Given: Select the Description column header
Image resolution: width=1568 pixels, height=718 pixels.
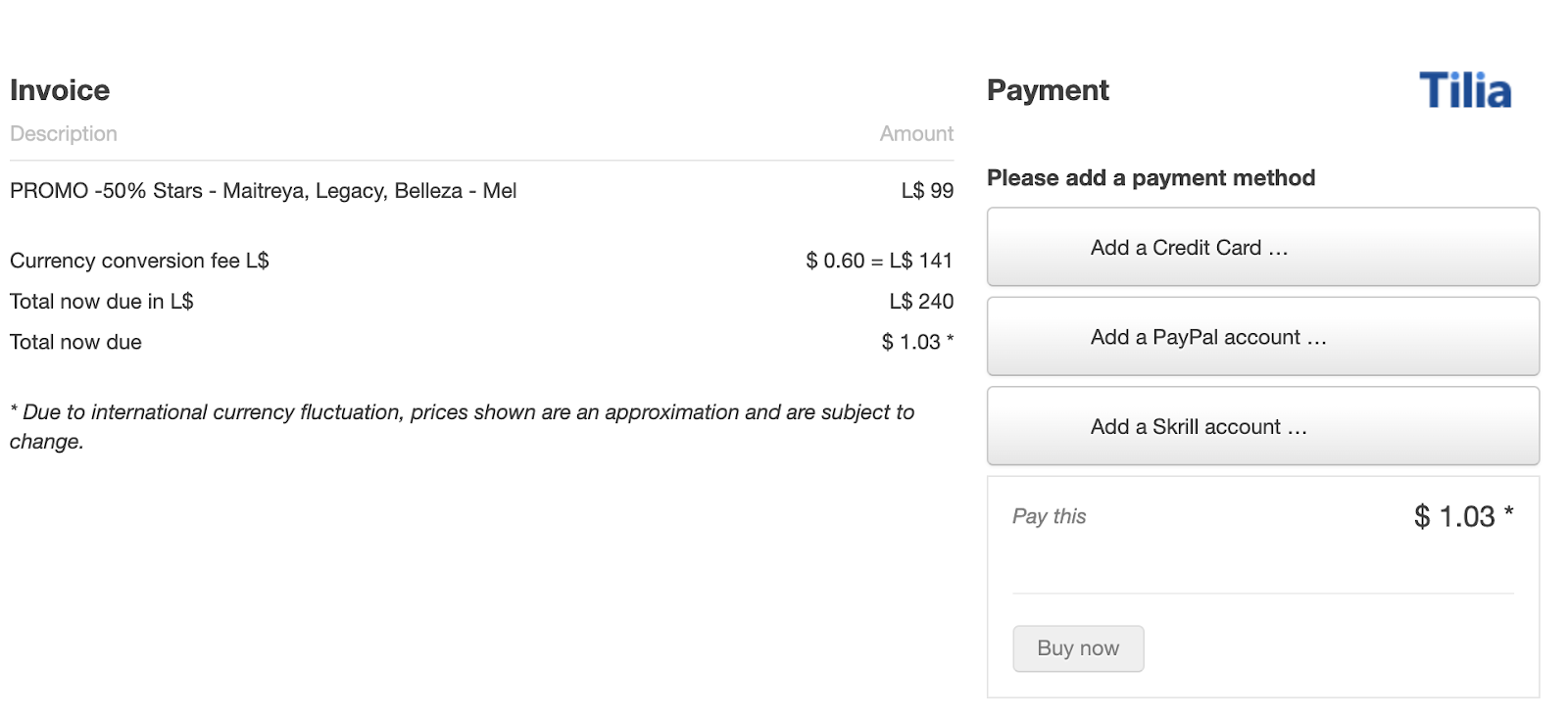Looking at the screenshot, I should pyautogui.click(x=64, y=134).
